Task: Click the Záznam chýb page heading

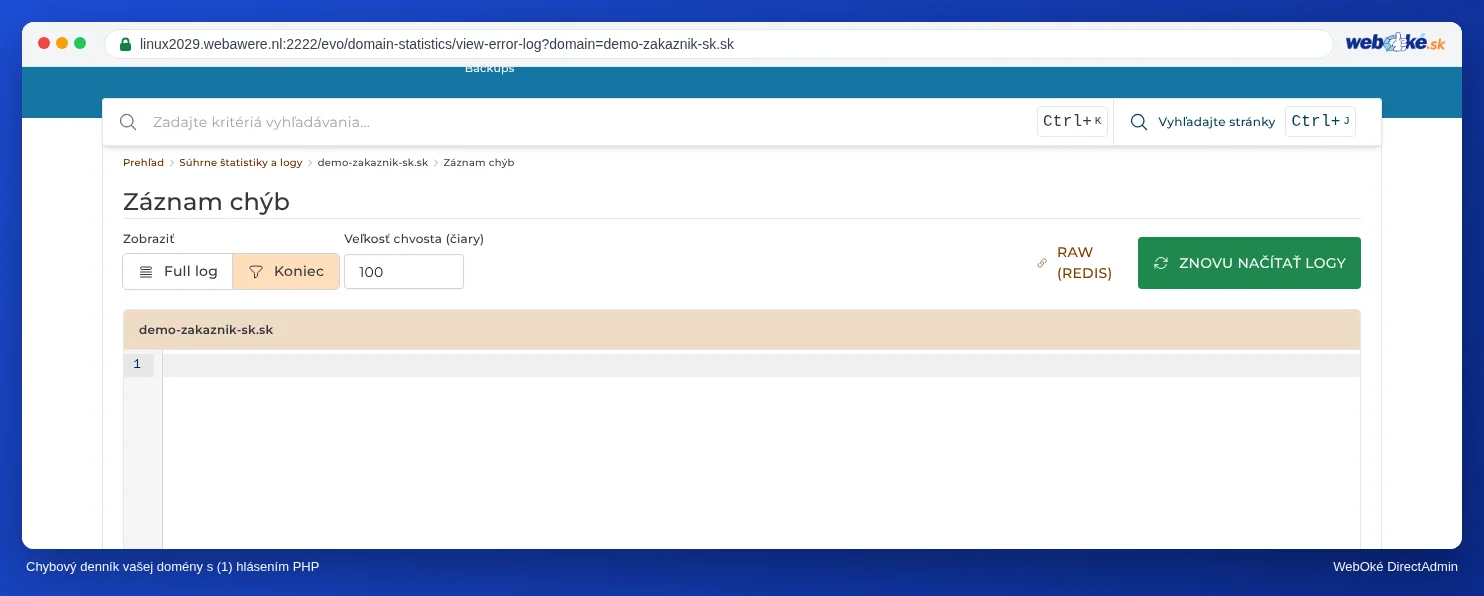Action: (x=206, y=201)
